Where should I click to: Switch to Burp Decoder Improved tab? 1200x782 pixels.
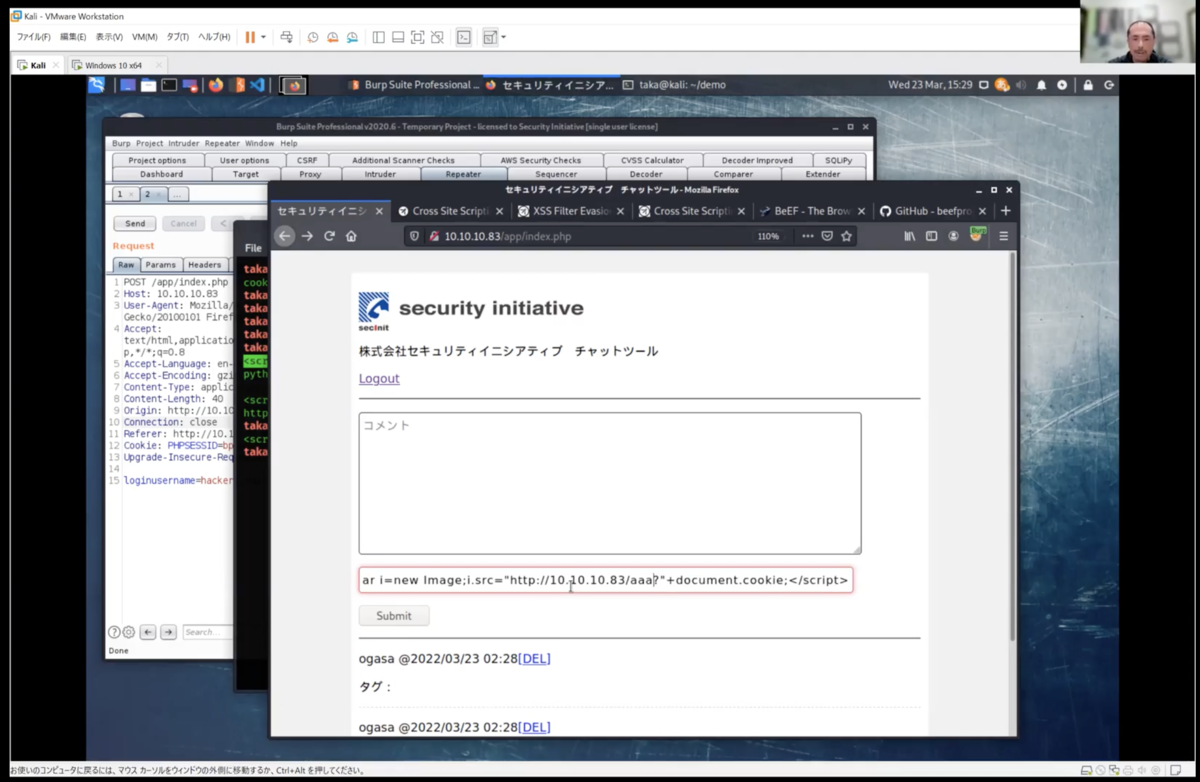point(755,160)
